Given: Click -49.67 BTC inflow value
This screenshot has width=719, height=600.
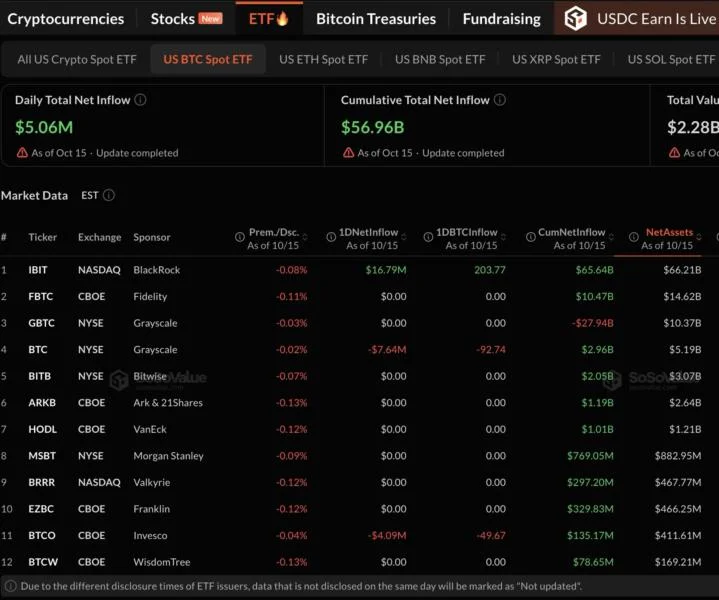Looking at the screenshot, I should [x=491, y=536].
